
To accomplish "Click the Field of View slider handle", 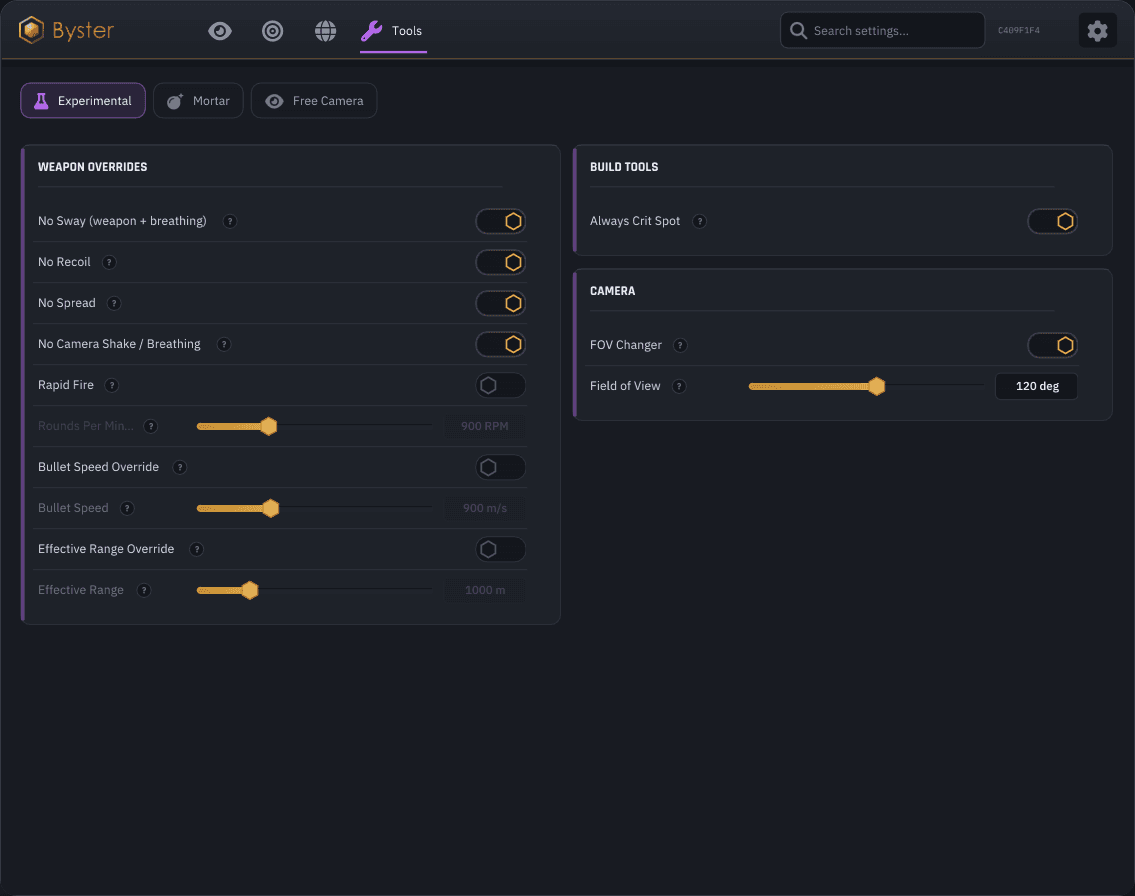I will coord(877,386).
